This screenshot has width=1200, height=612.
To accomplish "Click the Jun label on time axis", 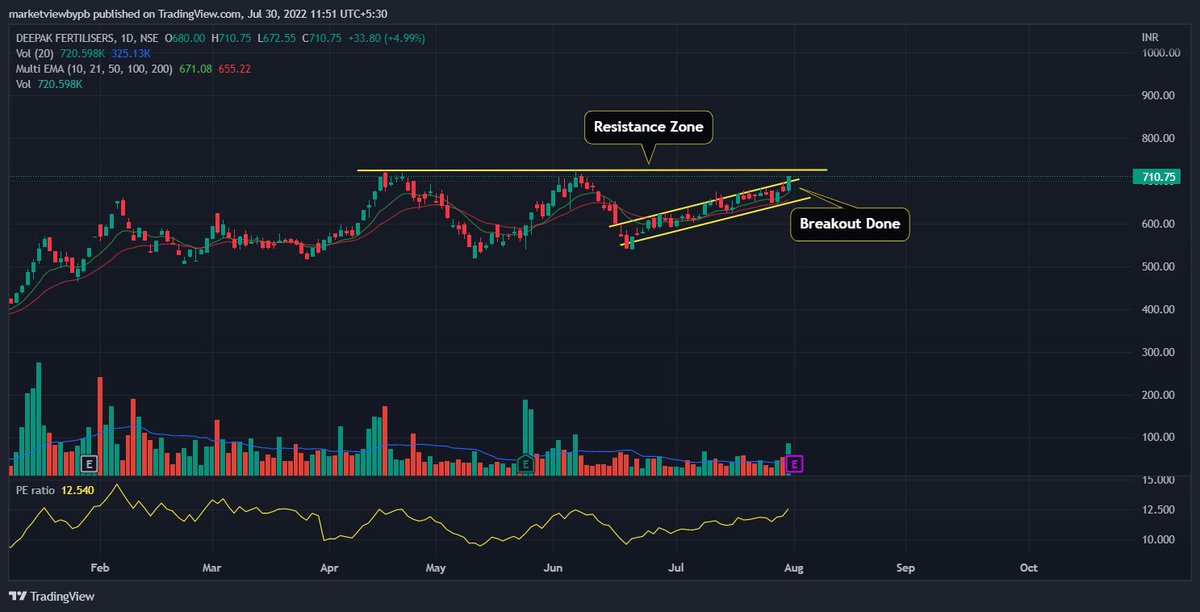I will pos(553,567).
